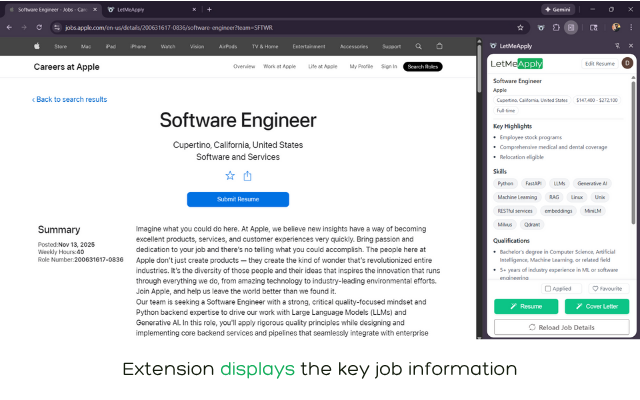Screen dimensions: 640x400
Task: Open Mac in Apple navigation
Action: click(x=86, y=47)
